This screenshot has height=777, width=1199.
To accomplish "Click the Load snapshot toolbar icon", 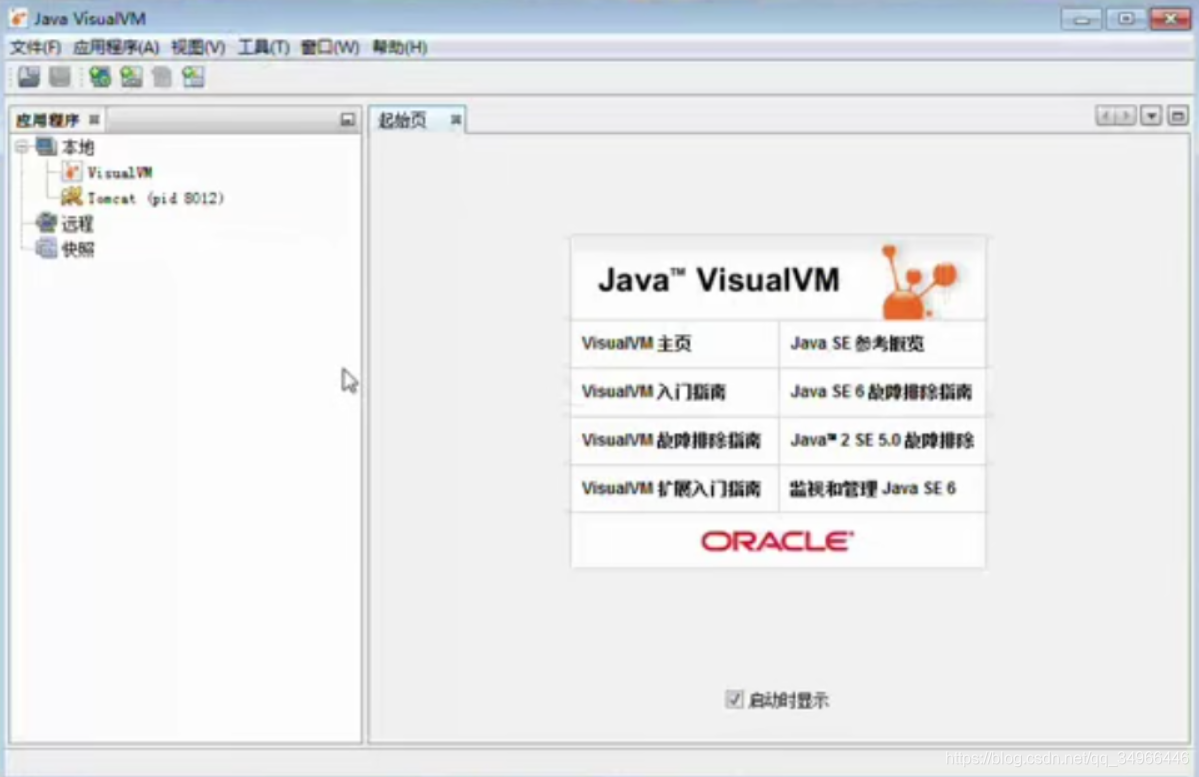I will [x=29, y=76].
